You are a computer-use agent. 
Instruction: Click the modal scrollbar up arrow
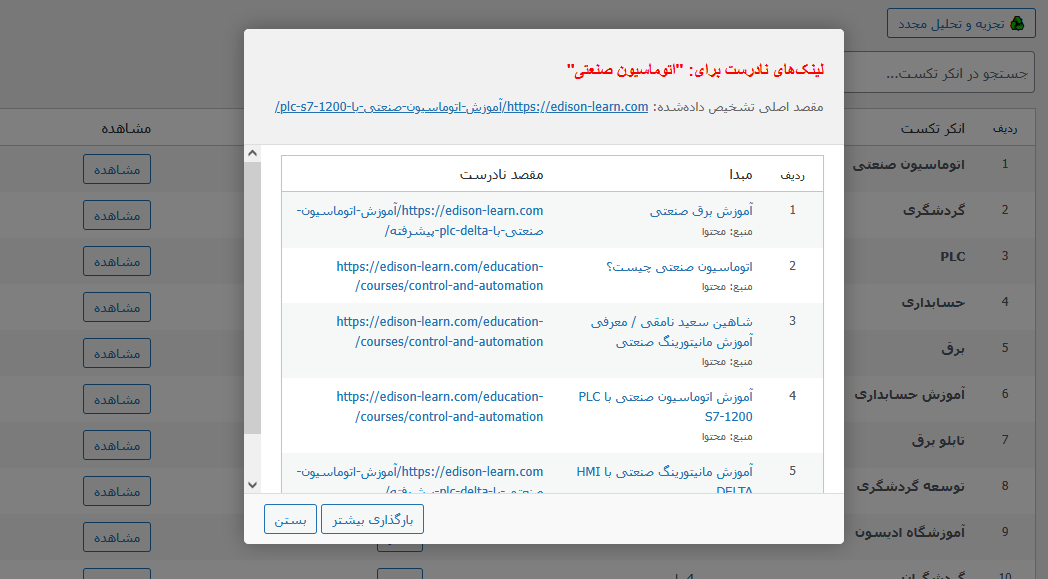click(x=252, y=155)
